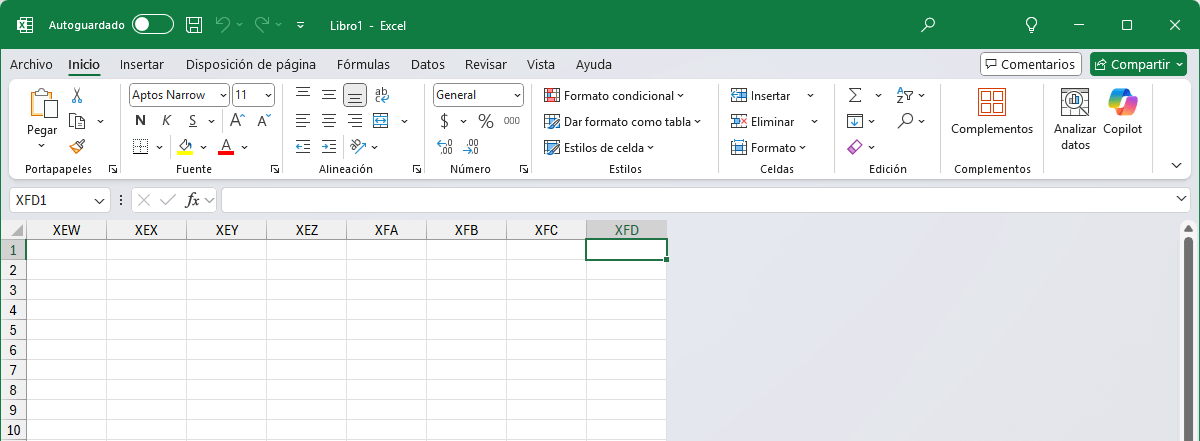Image resolution: width=1200 pixels, height=441 pixels.
Task: Increase indent in Alineación group
Action: [x=329, y=147]
